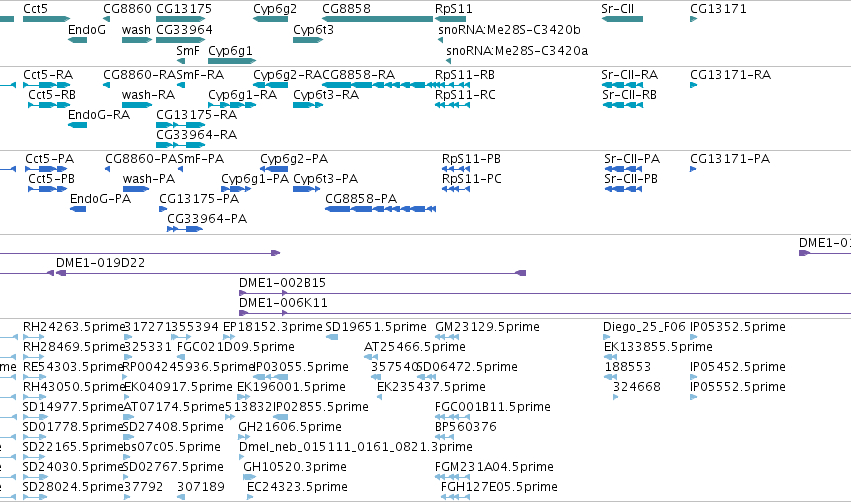Screen dimensions: 851x502
Task: Click EST RH28469.5prime
Action: (34, 357)
